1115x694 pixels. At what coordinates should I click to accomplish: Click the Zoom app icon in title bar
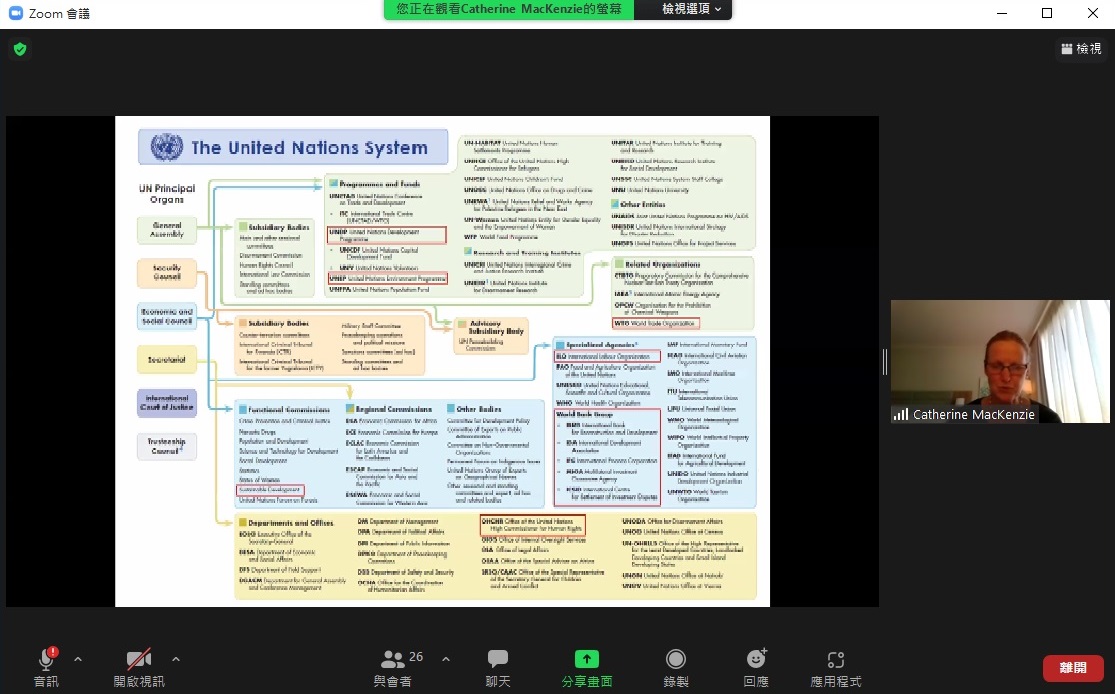pyautogui.click(x=14, y=13)
